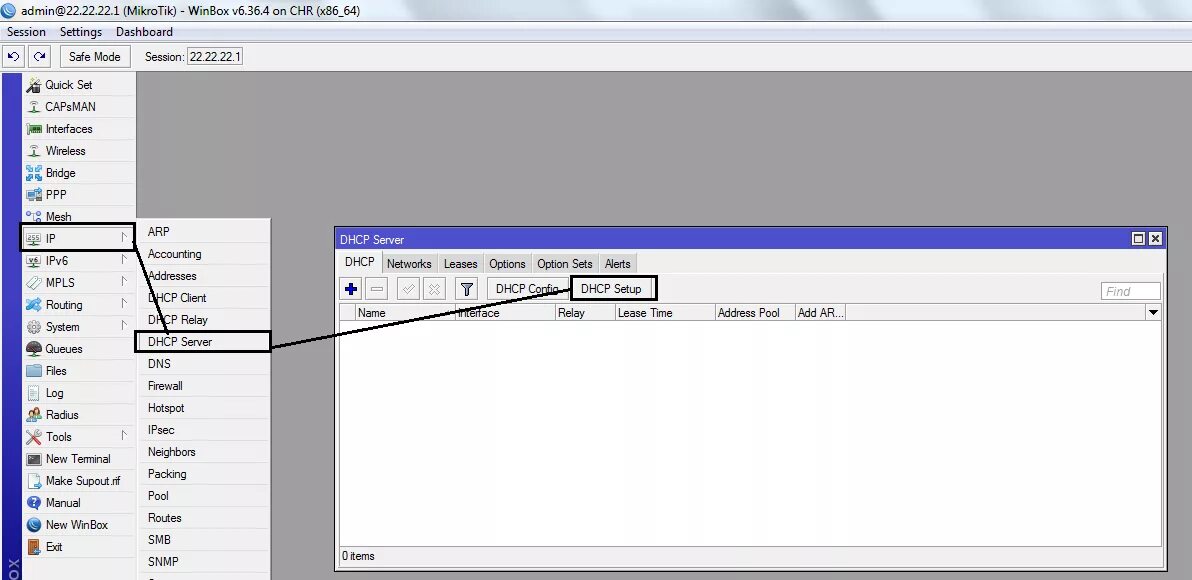Viewport: 1192px width, 580px height.
Task: Click the filter funnel icon
Action: click(x=467, y=289)
